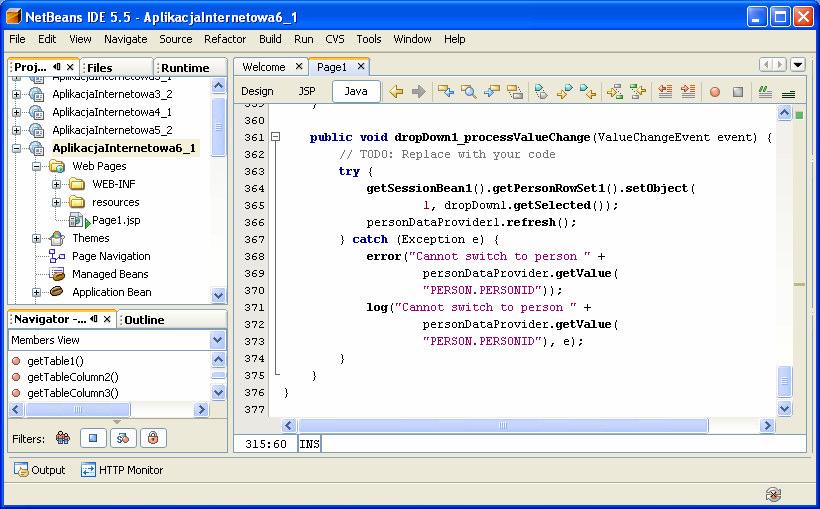Switch to the Outline tab

pos(144,320)
